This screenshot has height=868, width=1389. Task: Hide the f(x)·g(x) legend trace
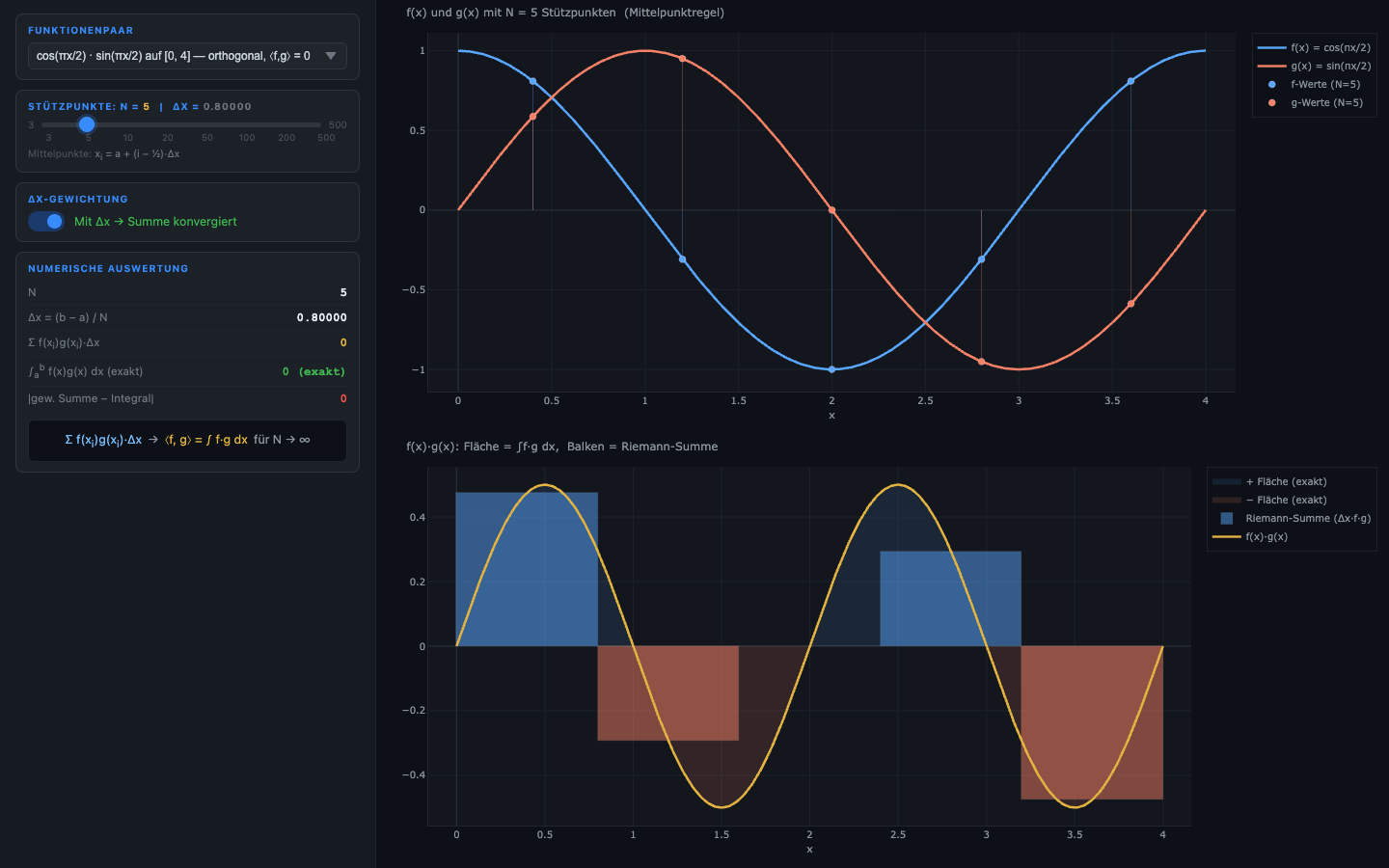tap(1250, 536)
